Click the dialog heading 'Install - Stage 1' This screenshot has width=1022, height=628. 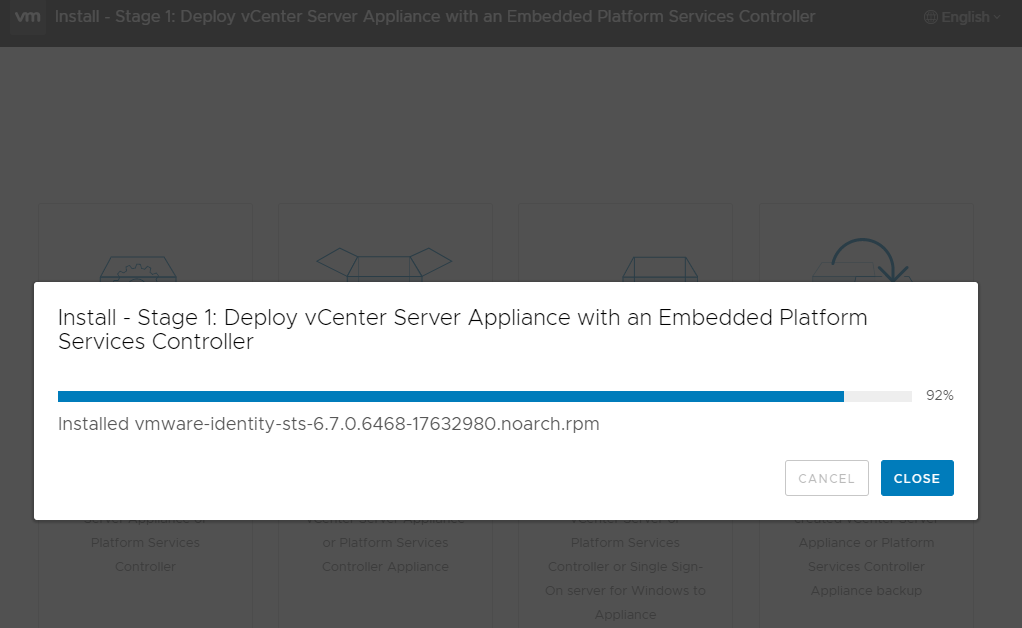point(462,330)
